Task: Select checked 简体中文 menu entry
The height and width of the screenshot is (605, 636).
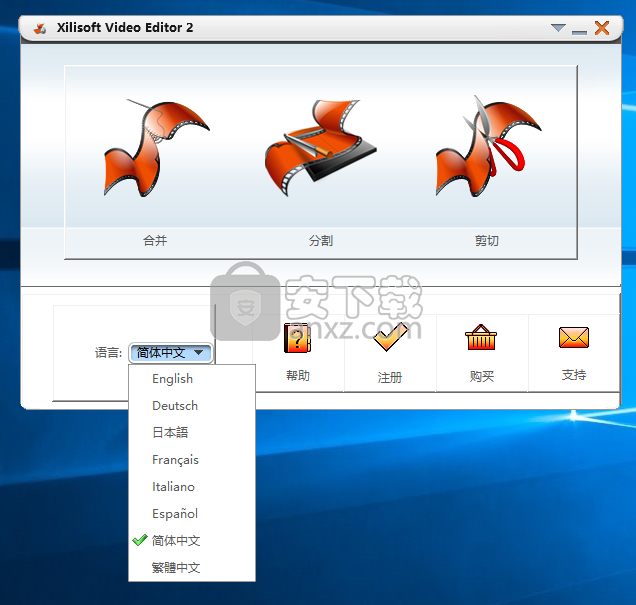Action: click(192, 541)
